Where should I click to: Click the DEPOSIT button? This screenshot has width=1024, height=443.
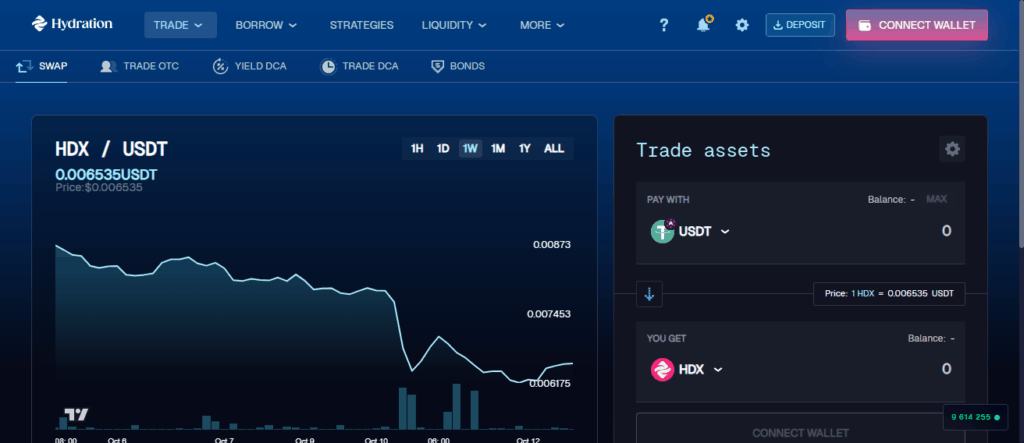pyautogui.click(x=800, y=25)
